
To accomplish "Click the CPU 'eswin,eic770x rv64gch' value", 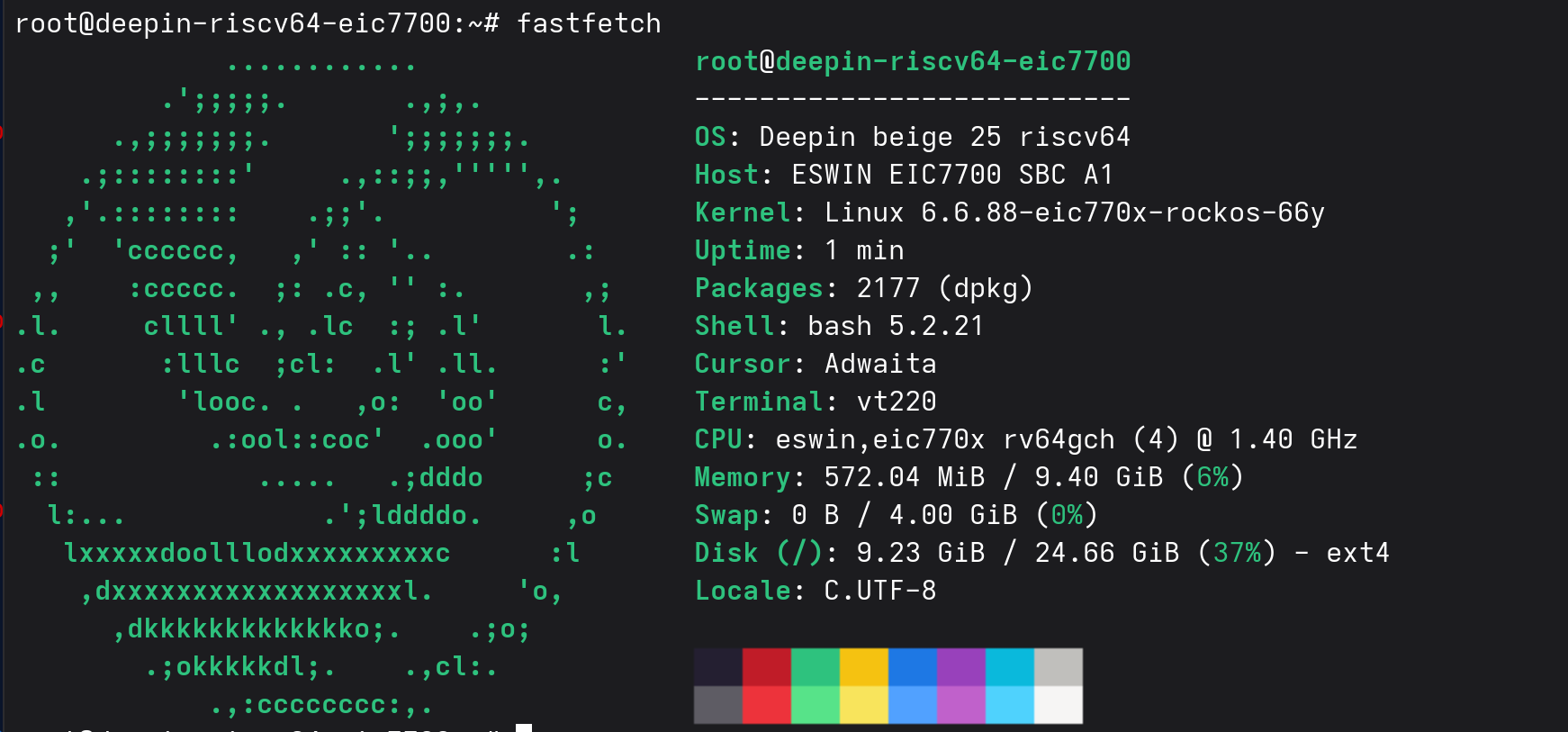I will pos(945,439).
